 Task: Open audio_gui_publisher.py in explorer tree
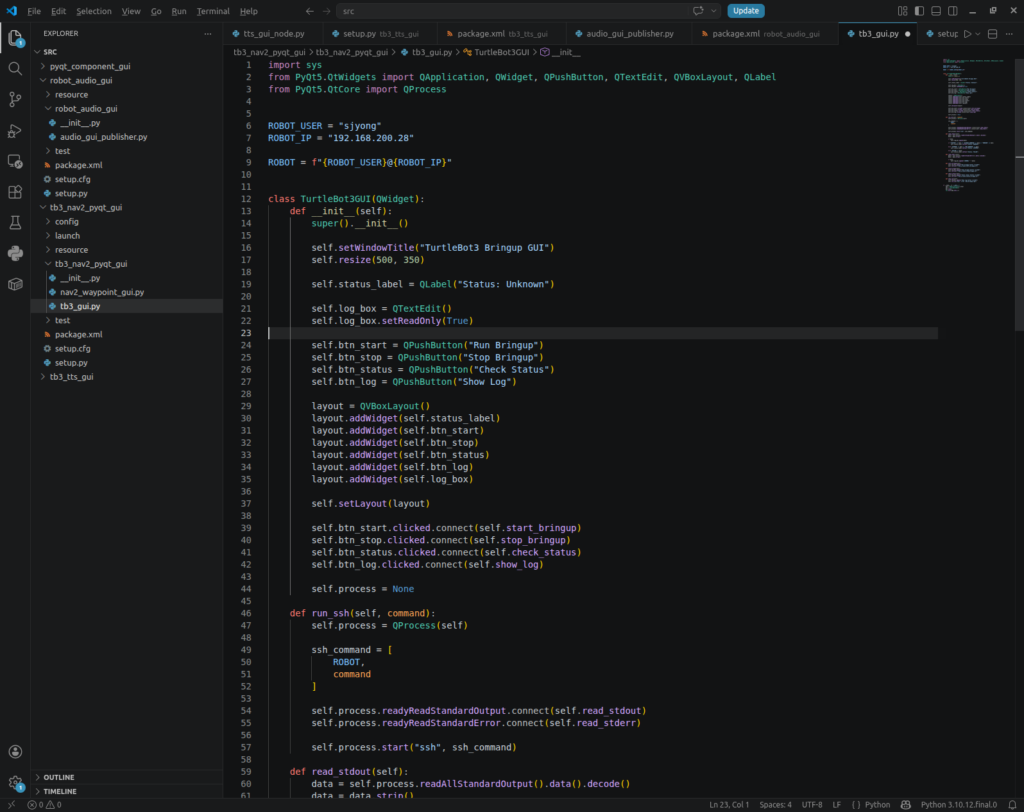point(103,137)
